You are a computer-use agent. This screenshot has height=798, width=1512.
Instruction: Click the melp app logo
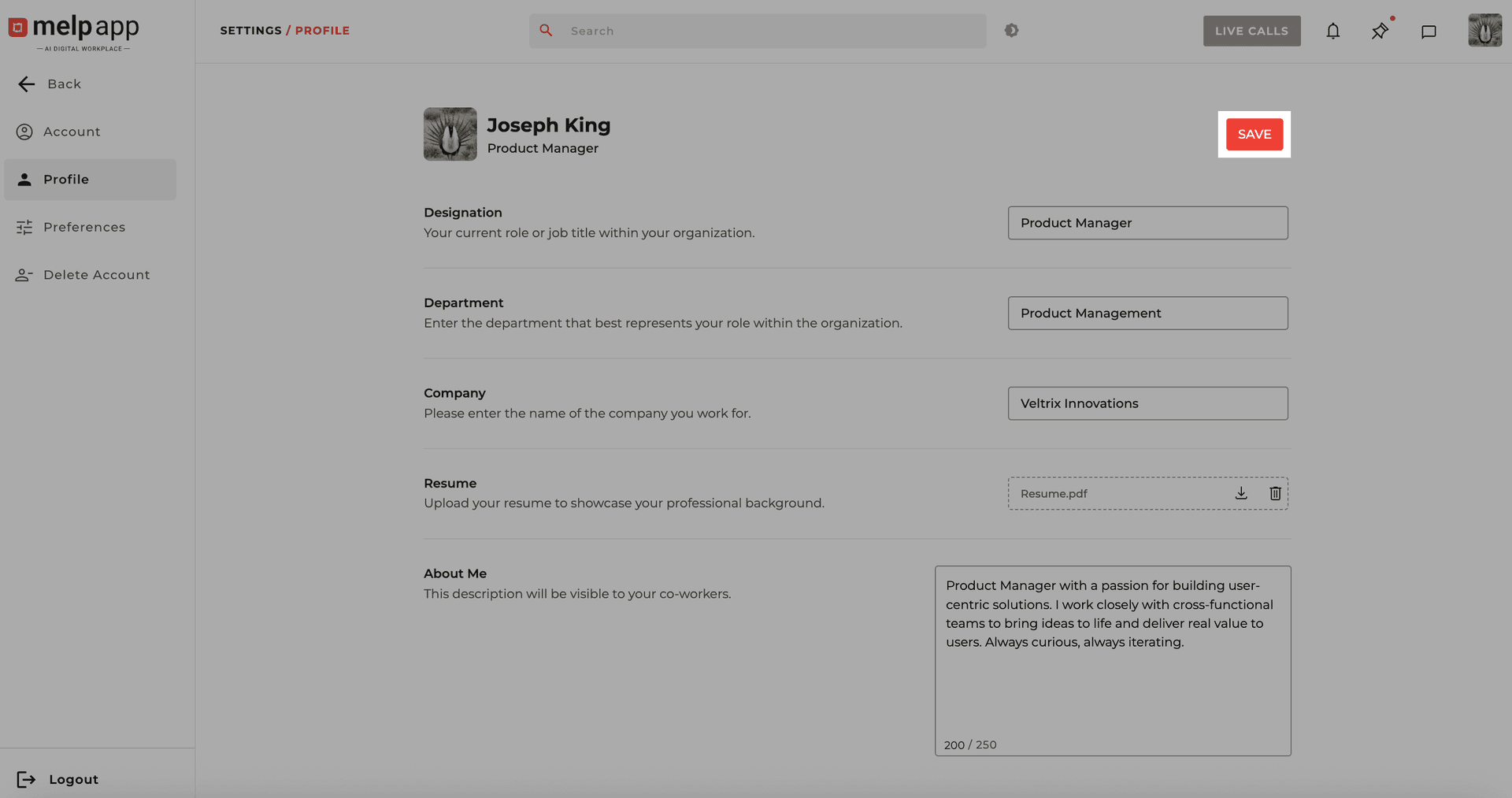[x=74, y=31]
